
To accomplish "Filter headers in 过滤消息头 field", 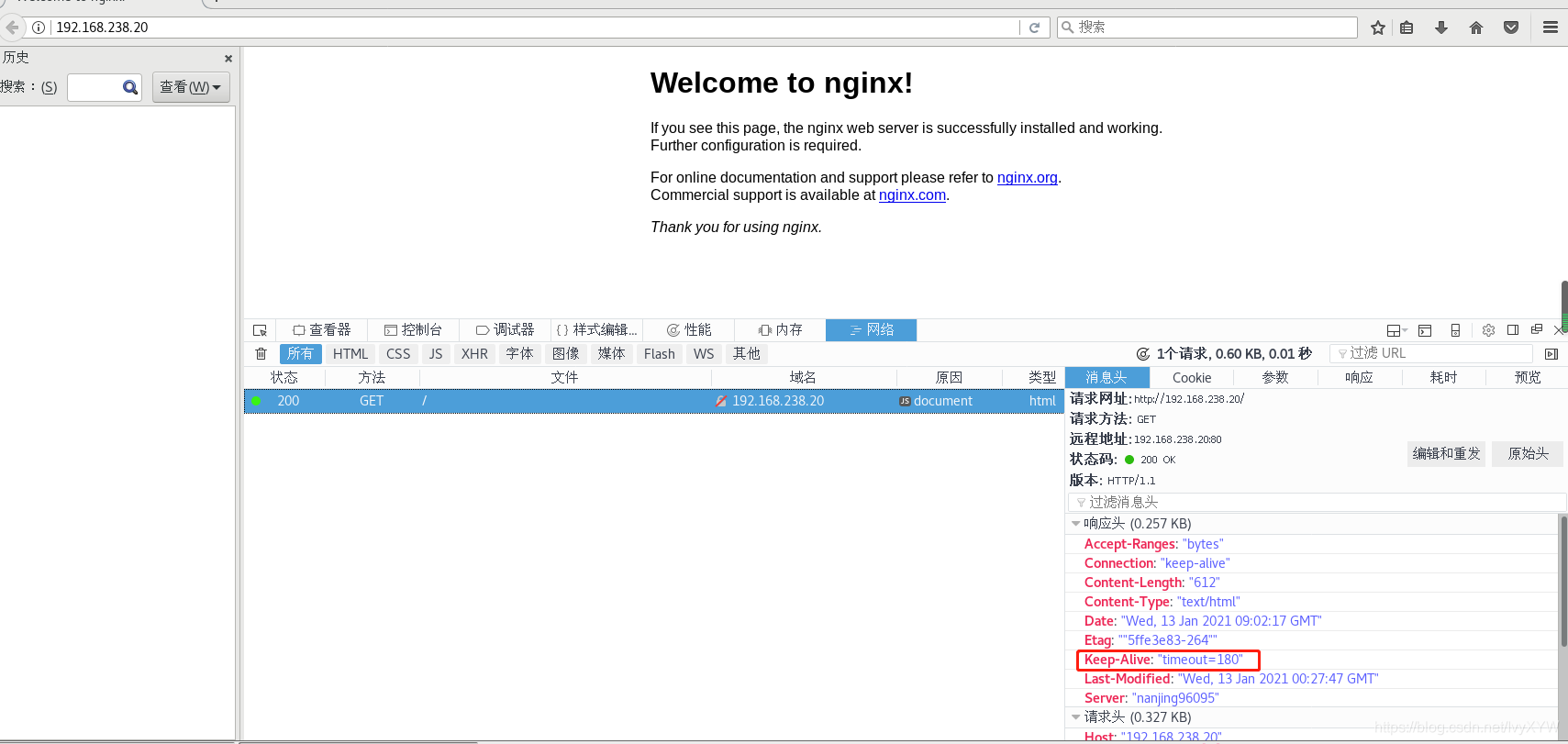I will [1317, 502].
